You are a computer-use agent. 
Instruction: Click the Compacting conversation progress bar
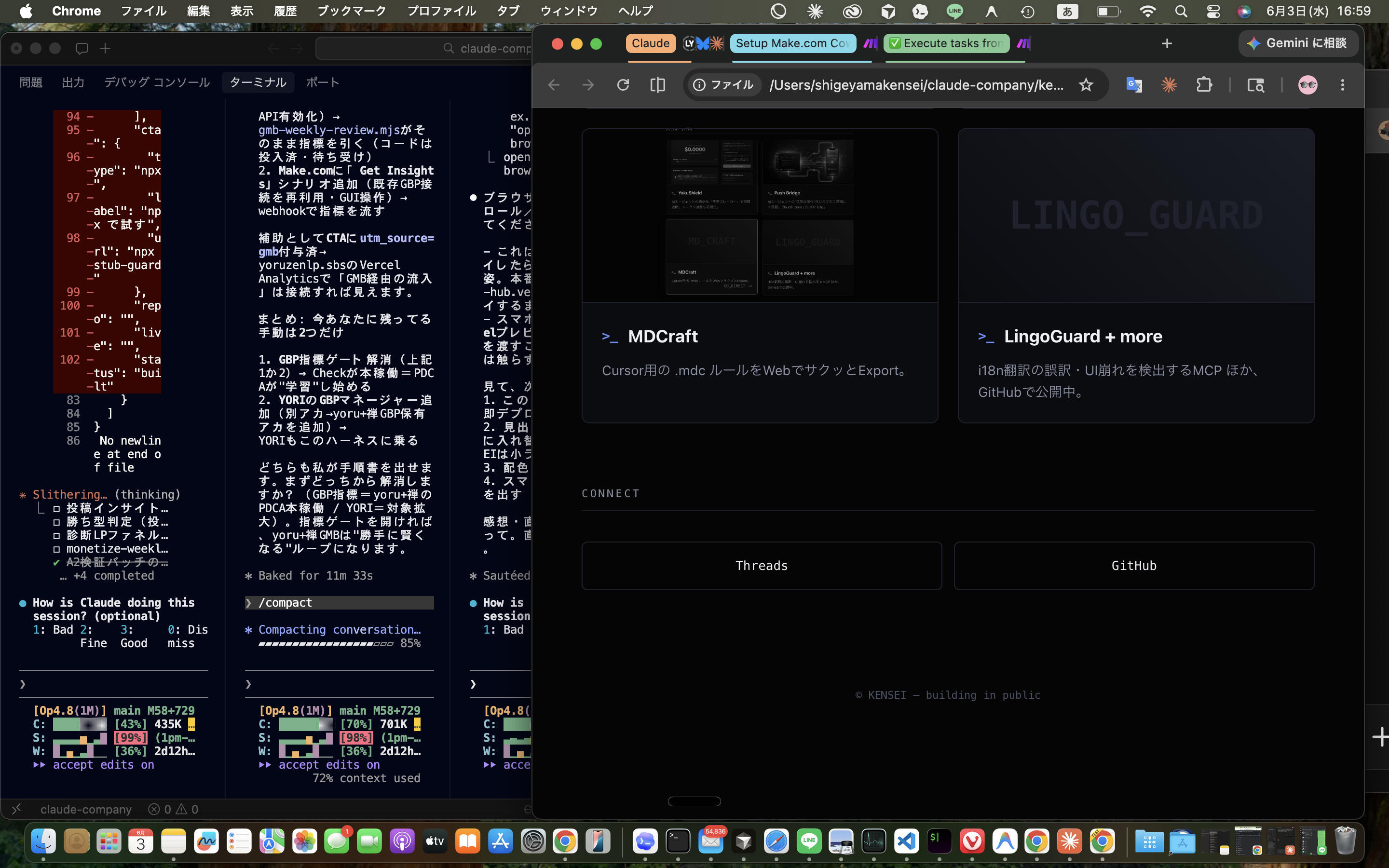pyautogui.click(x=326, y=644)
